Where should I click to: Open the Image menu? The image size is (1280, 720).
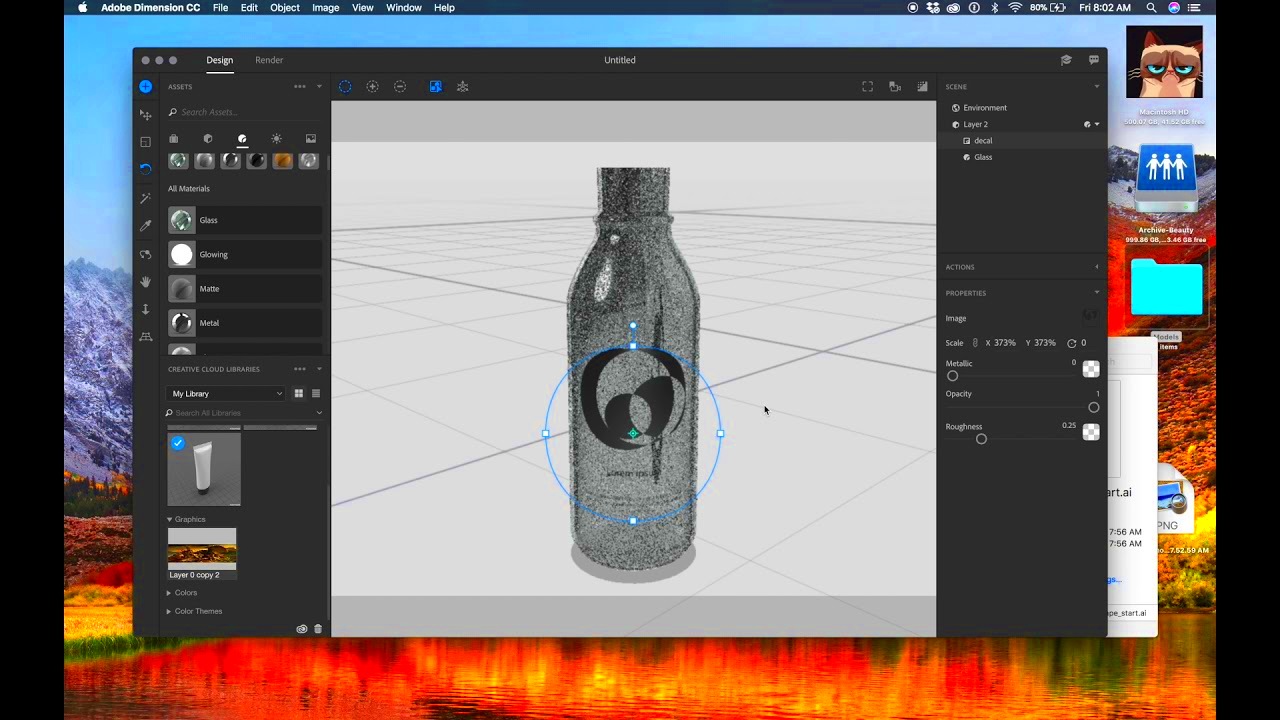coord(326,8)
